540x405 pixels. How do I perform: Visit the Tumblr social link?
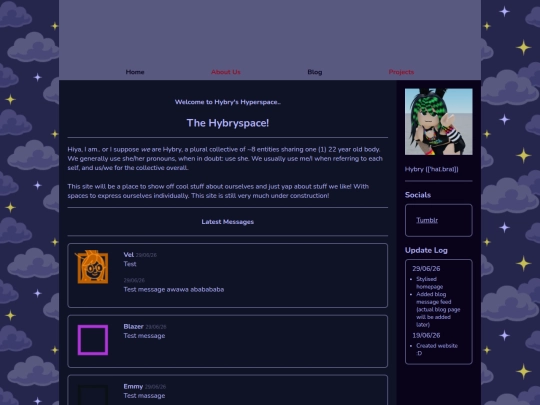click(427, 220)
